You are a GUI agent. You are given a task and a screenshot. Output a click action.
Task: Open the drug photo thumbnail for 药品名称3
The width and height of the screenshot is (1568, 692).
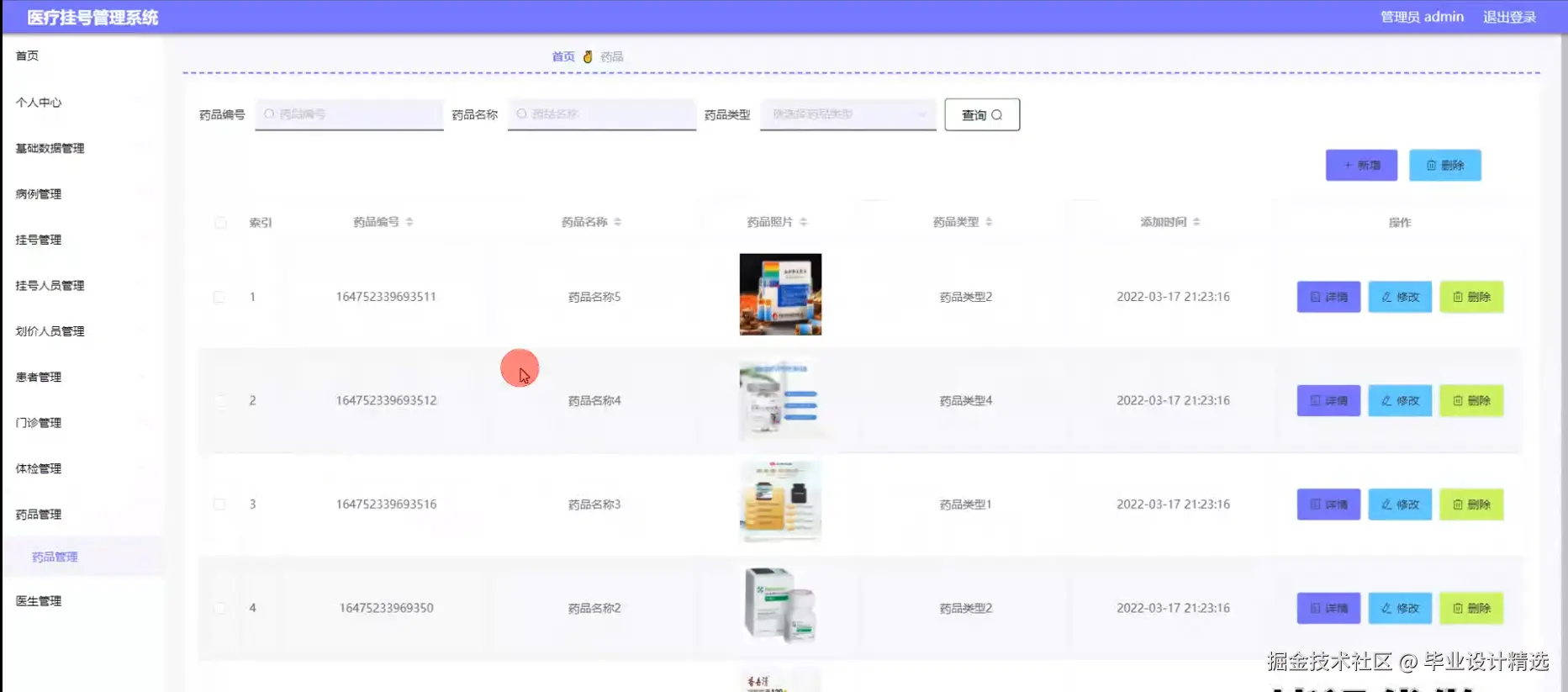point(780,502)
